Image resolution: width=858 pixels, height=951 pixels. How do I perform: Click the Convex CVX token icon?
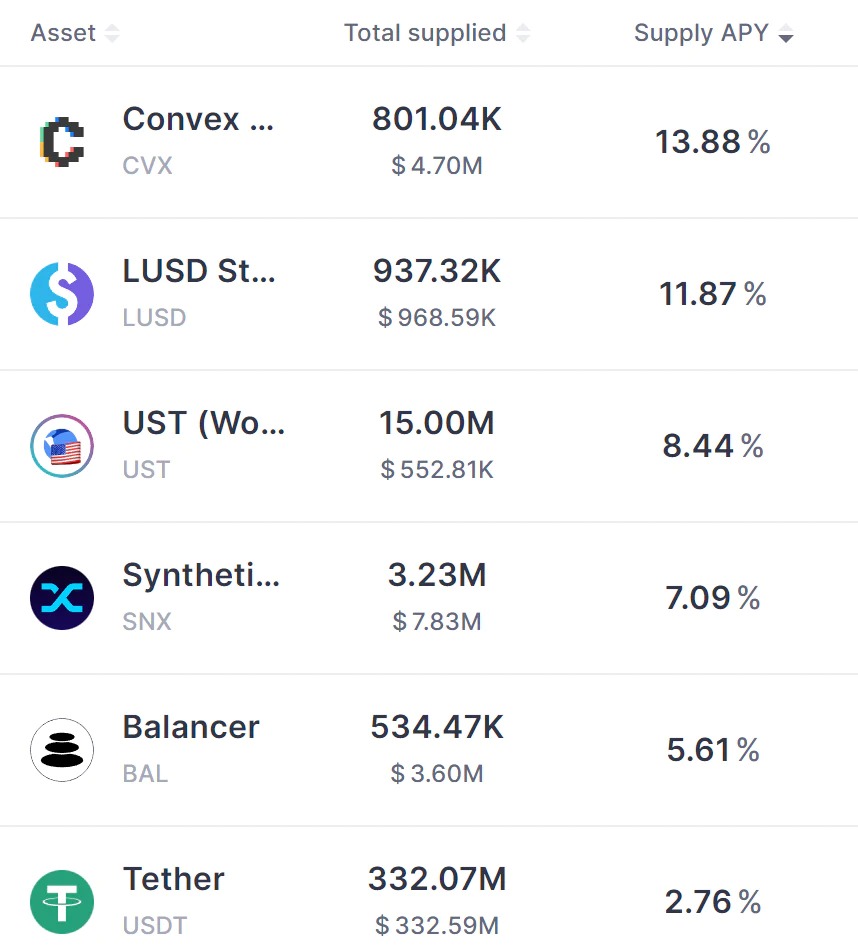coord(62,143)
